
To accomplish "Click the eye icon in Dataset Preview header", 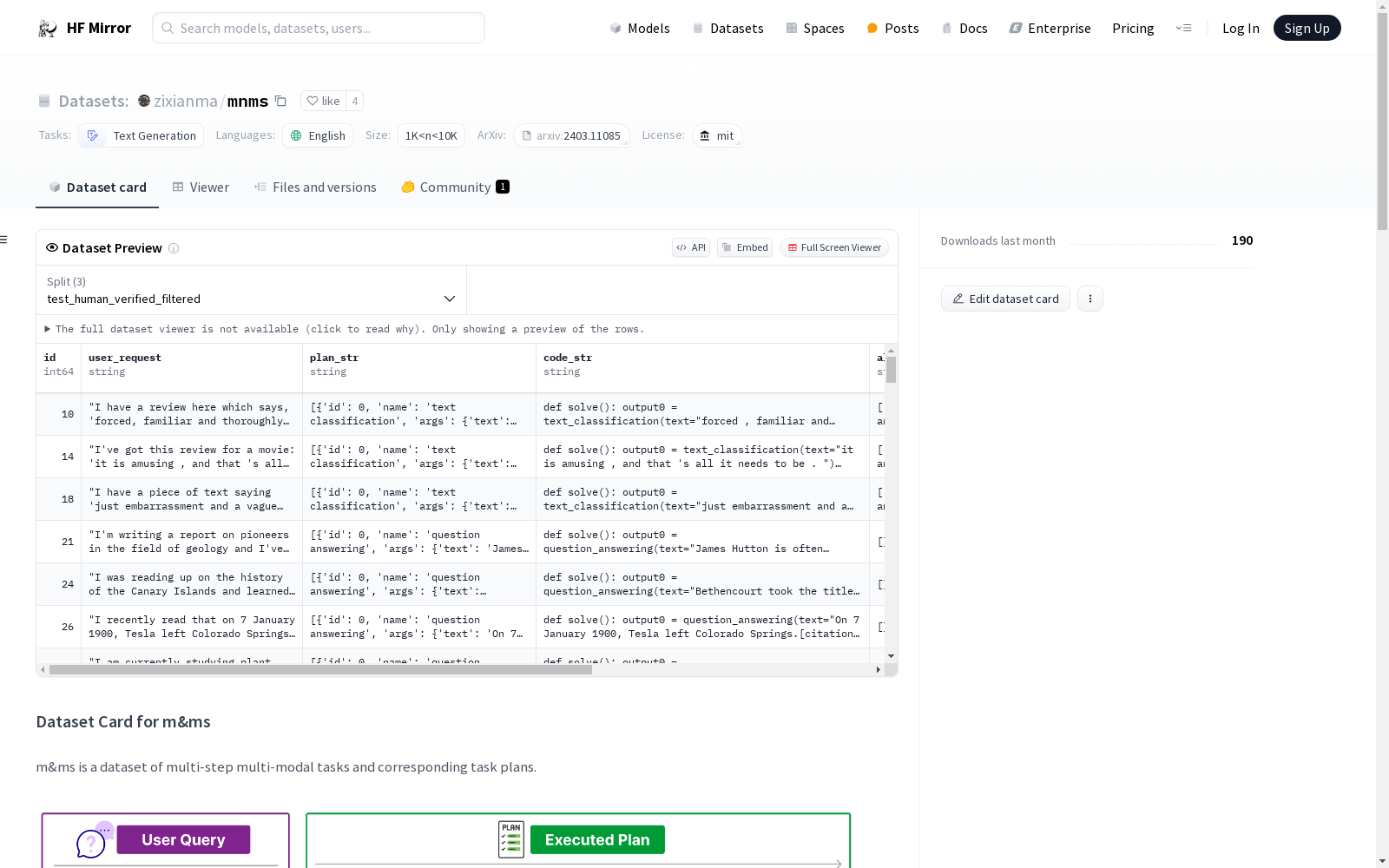I will pyautogui.click(x=52, y=247).
